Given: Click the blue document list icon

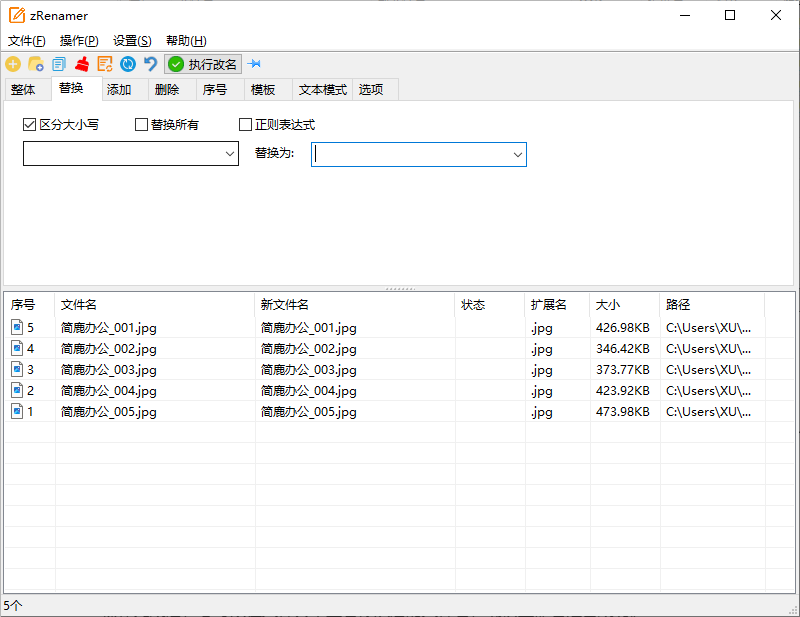Looking at the screenshot, I should click(59, 64).
